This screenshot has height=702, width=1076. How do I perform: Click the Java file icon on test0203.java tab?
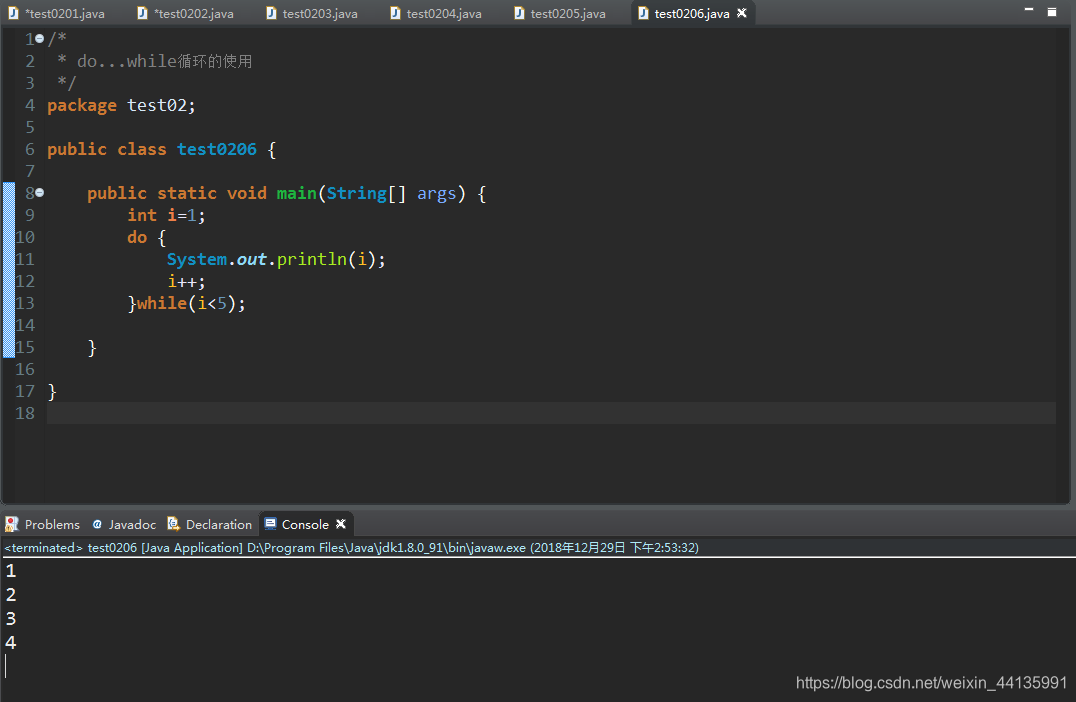271,13
